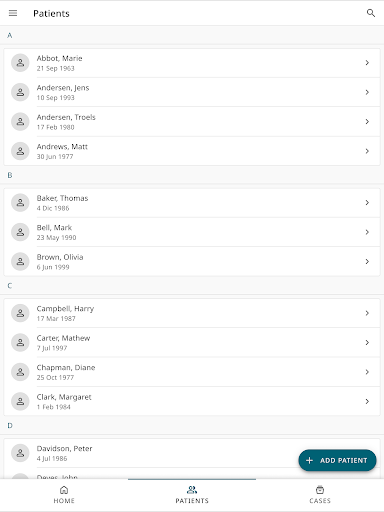Viewport: 384px width, 512px height.
Task: Jump to section header letter B
Action: point(10,175)
